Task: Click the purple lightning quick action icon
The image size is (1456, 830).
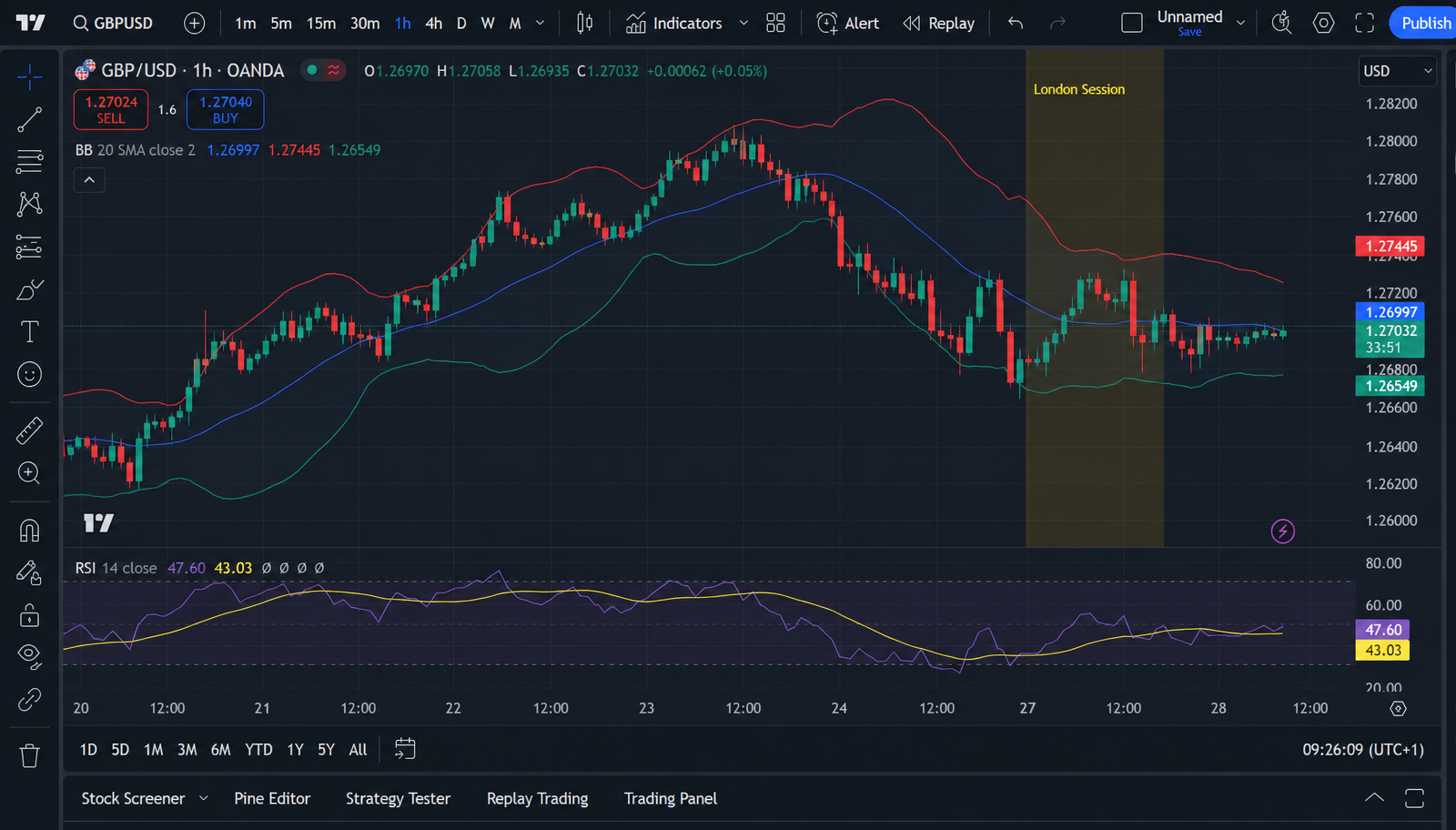Action: [1282, 531]
